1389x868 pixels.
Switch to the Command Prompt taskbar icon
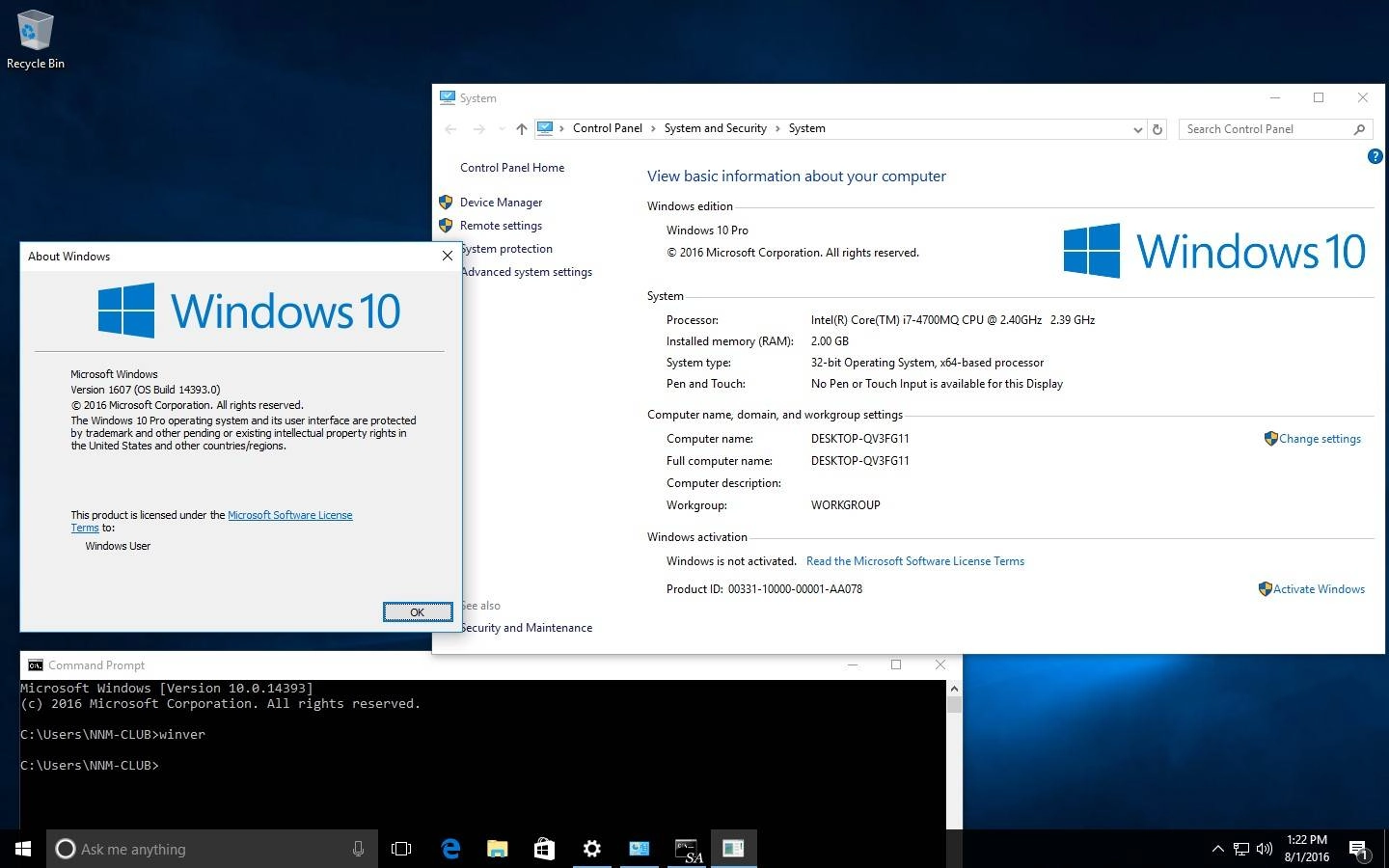coord(687,849)
